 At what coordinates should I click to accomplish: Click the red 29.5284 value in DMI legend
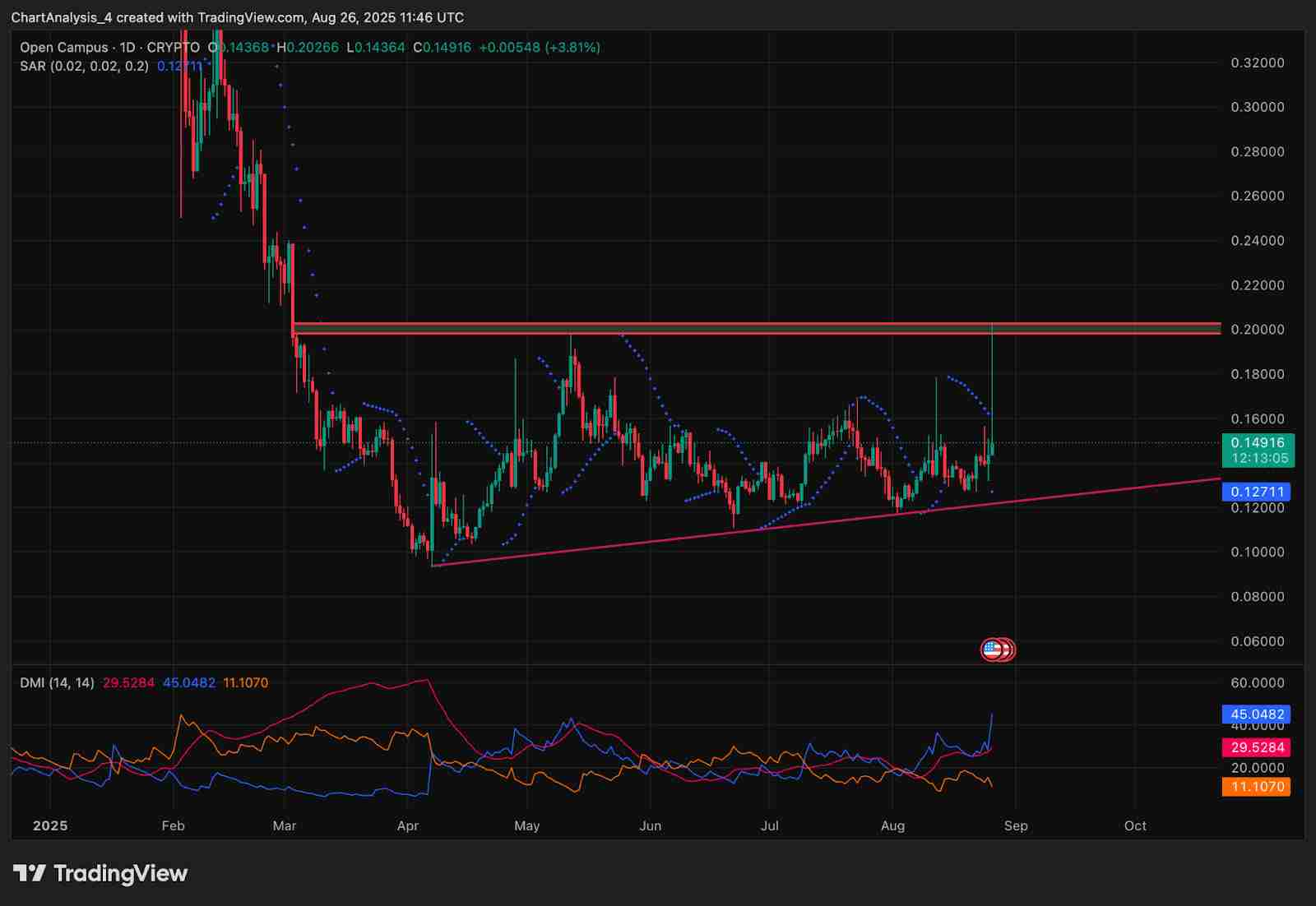click(x=128, y=682)
